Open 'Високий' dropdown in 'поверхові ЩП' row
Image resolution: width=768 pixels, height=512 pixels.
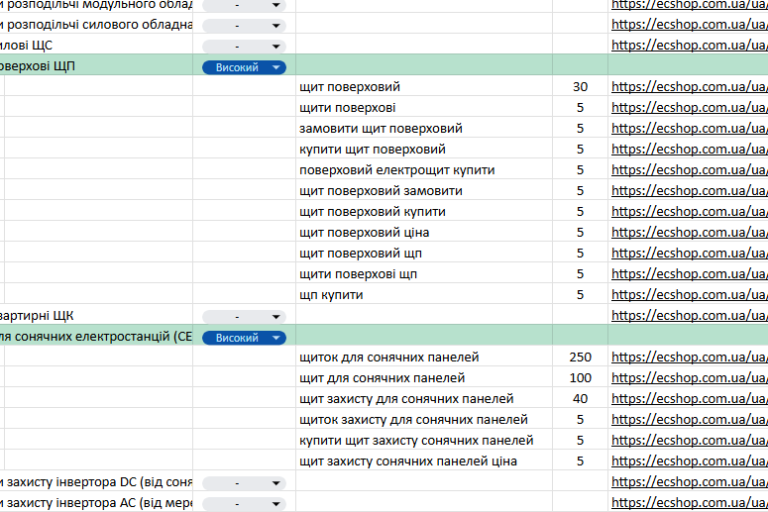point(244,67)
